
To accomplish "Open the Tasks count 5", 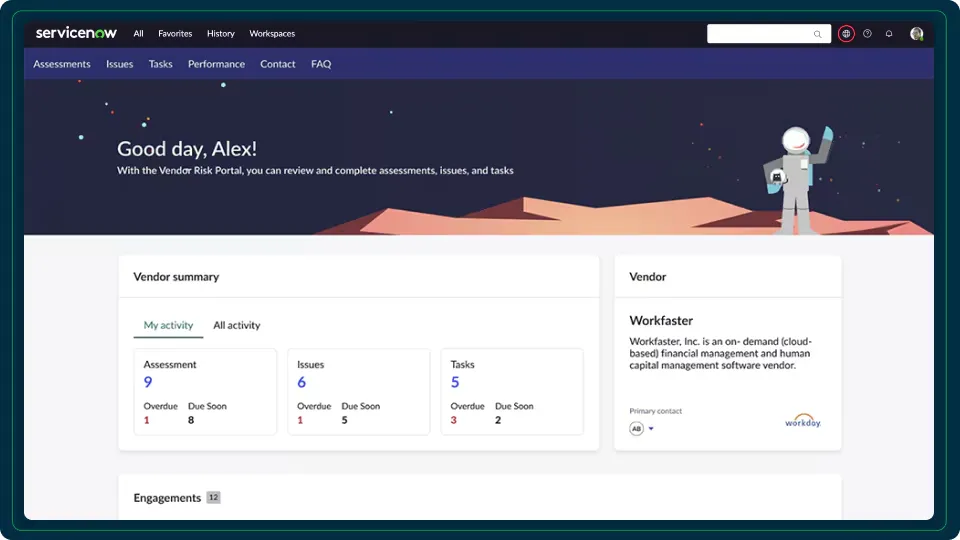I will [455, 382].
